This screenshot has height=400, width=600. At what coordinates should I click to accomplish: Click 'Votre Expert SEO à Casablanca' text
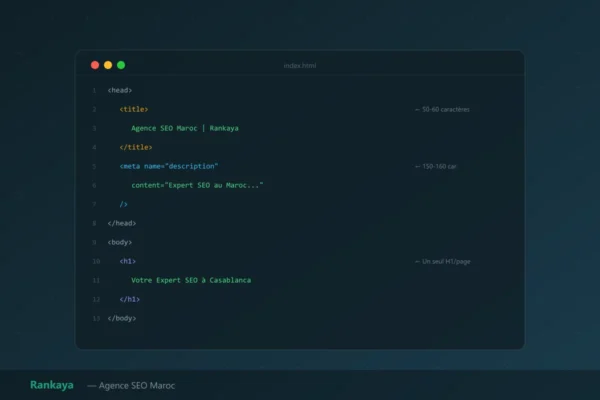click(191, 280)
